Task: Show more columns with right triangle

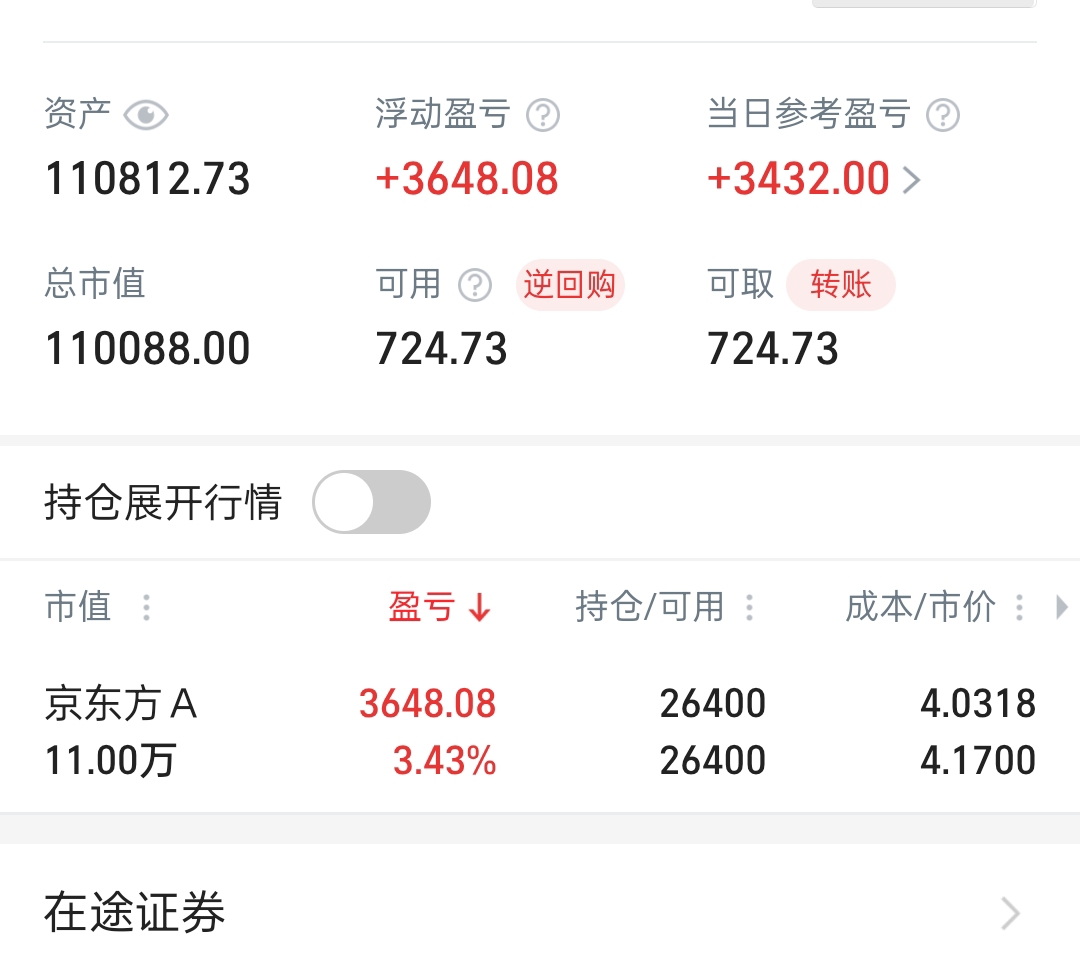Action: 1061,608
